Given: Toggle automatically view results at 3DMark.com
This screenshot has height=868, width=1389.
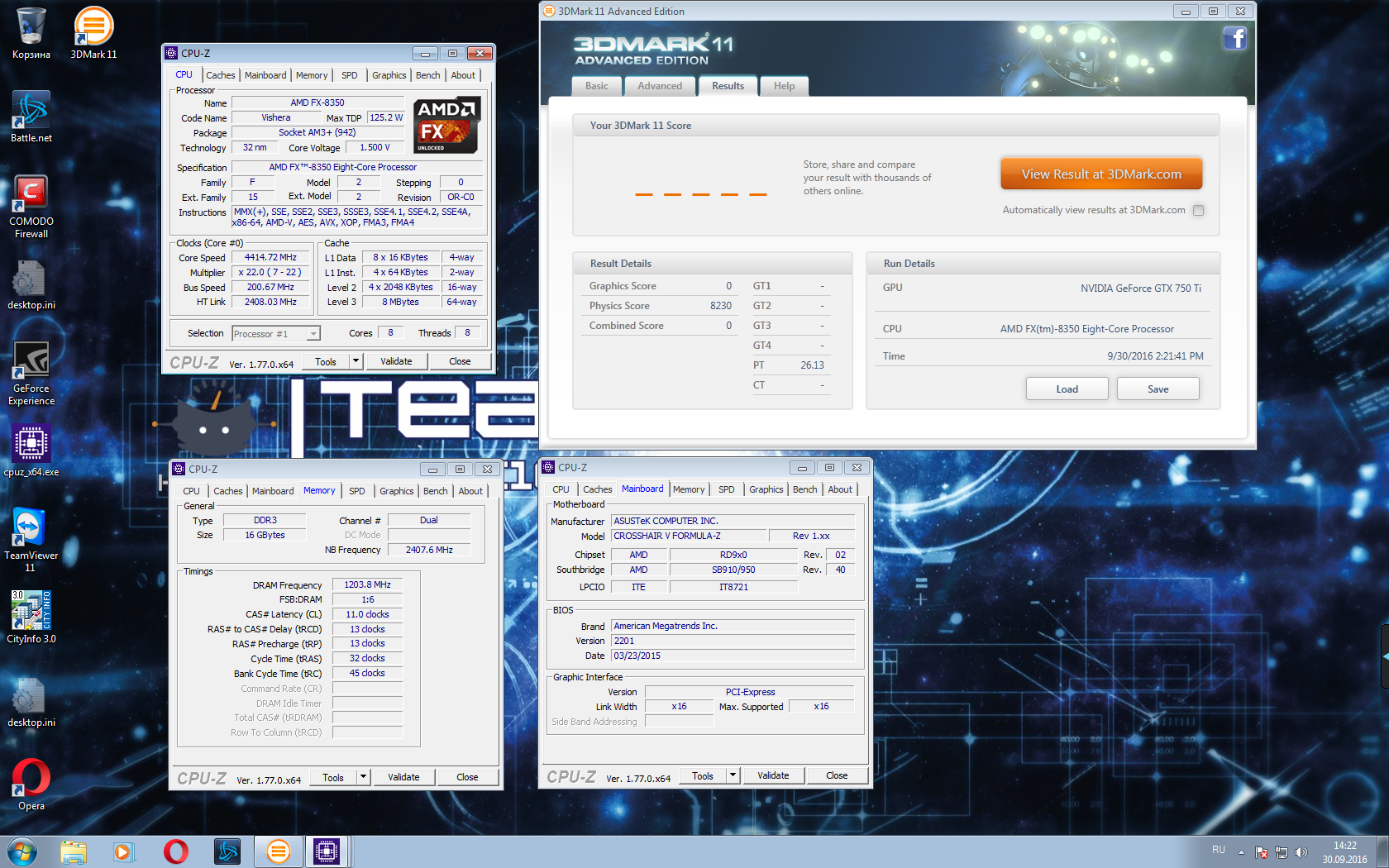Looking at the screenshot, I should click(1198, 210).
